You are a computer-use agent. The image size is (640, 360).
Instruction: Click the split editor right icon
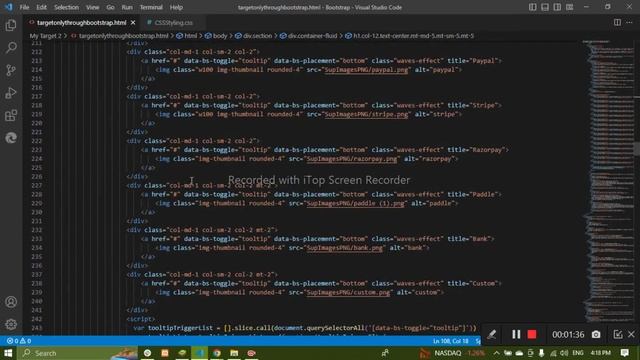(x=617, y=22)
